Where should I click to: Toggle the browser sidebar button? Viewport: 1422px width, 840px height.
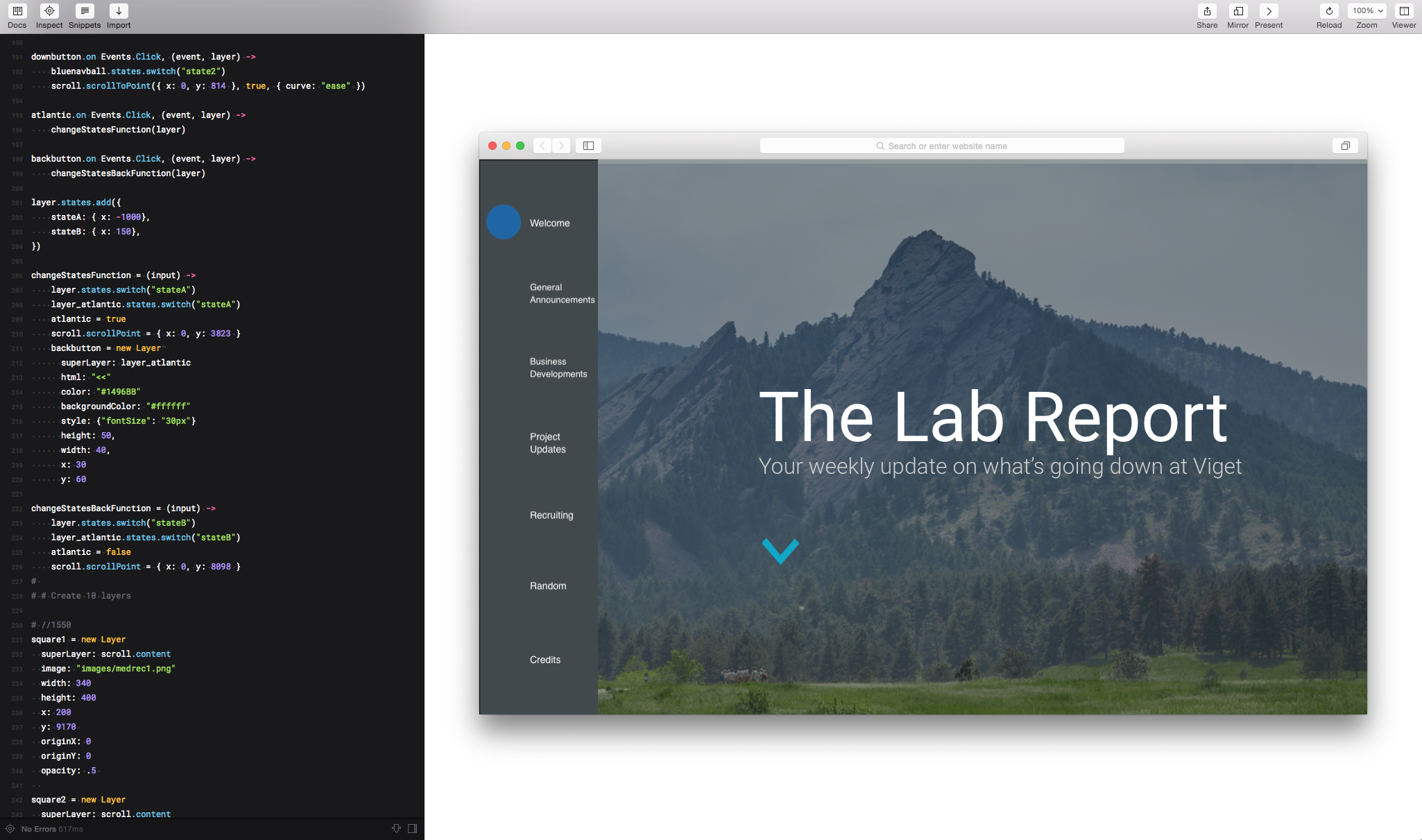(588, 146)
